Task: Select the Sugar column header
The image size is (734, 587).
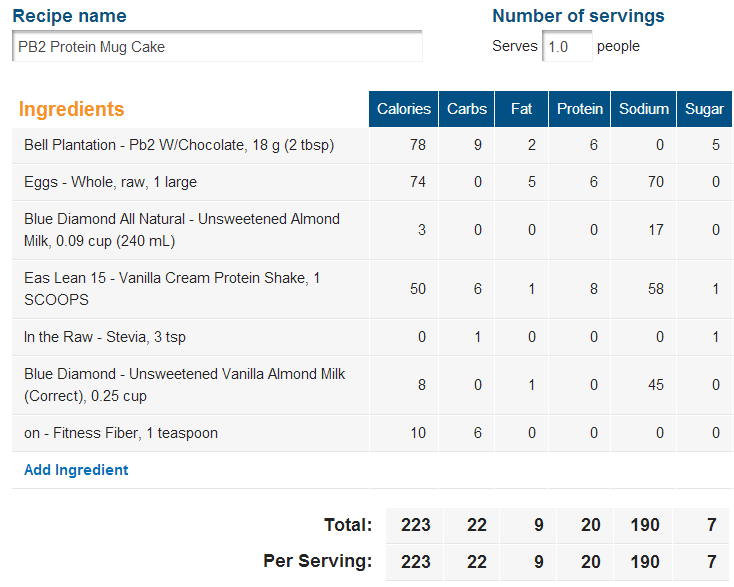Action: pos(705,109)
